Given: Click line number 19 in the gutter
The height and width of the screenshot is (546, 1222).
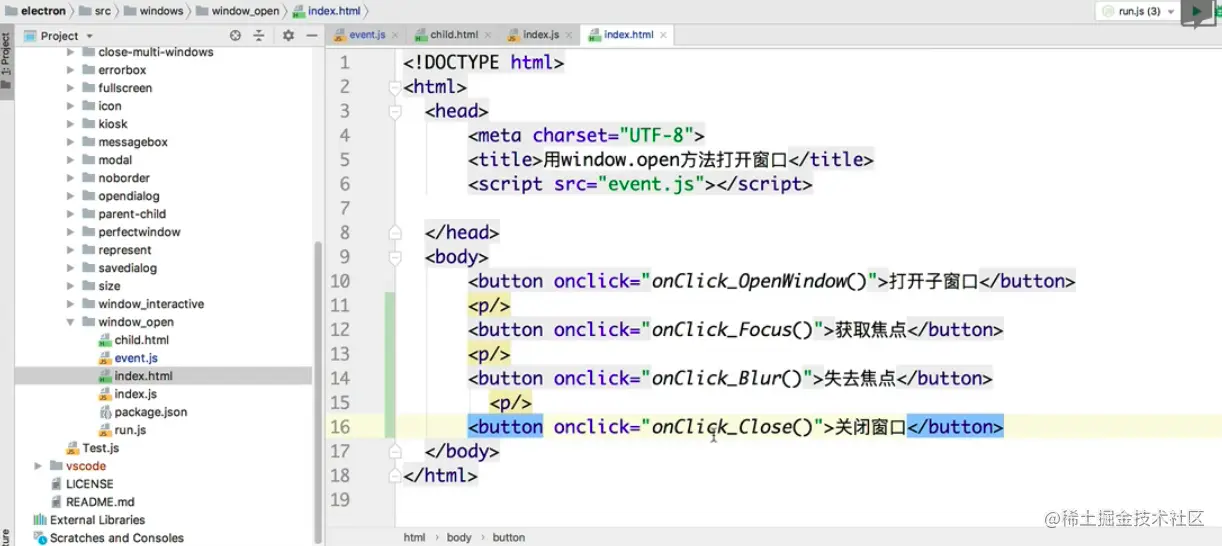Looking at the screenshot, I should 340,500.
